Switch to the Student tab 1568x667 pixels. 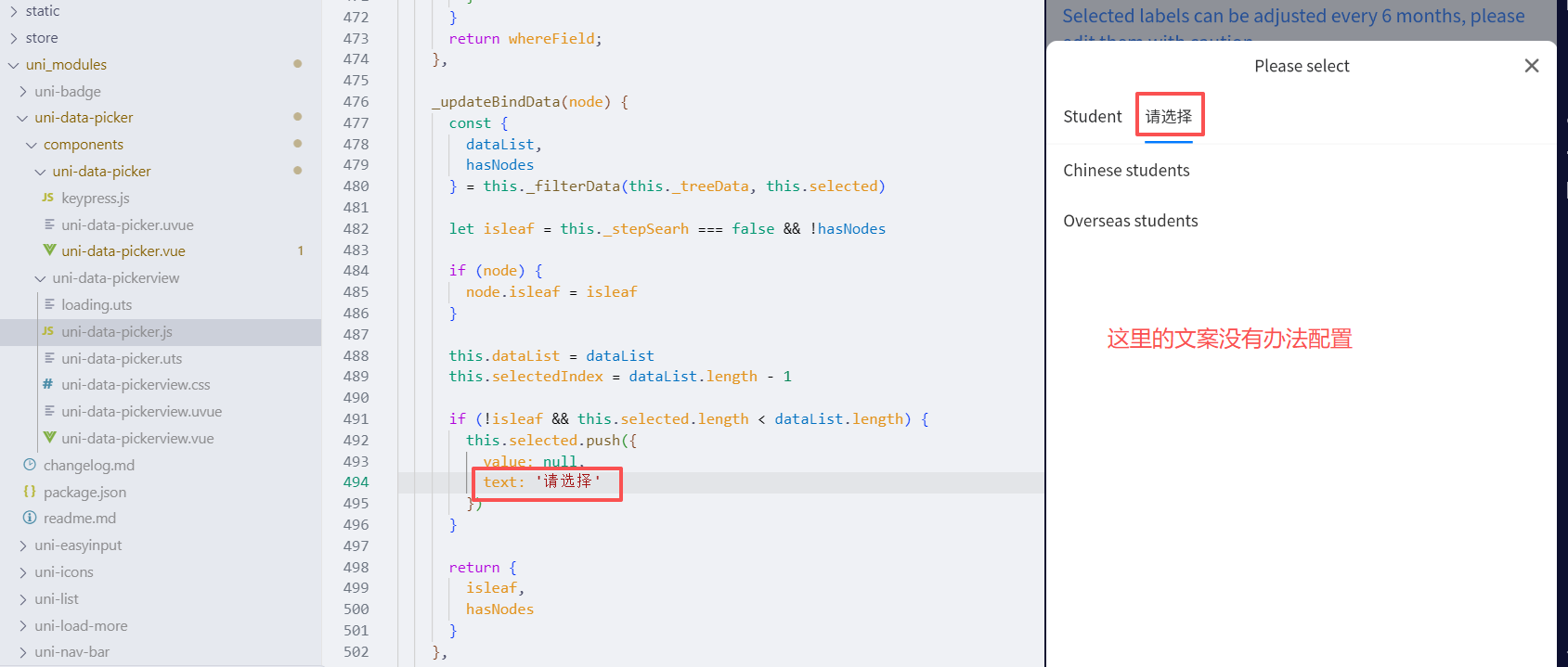pyautogui.click(x=1092, y=117)
